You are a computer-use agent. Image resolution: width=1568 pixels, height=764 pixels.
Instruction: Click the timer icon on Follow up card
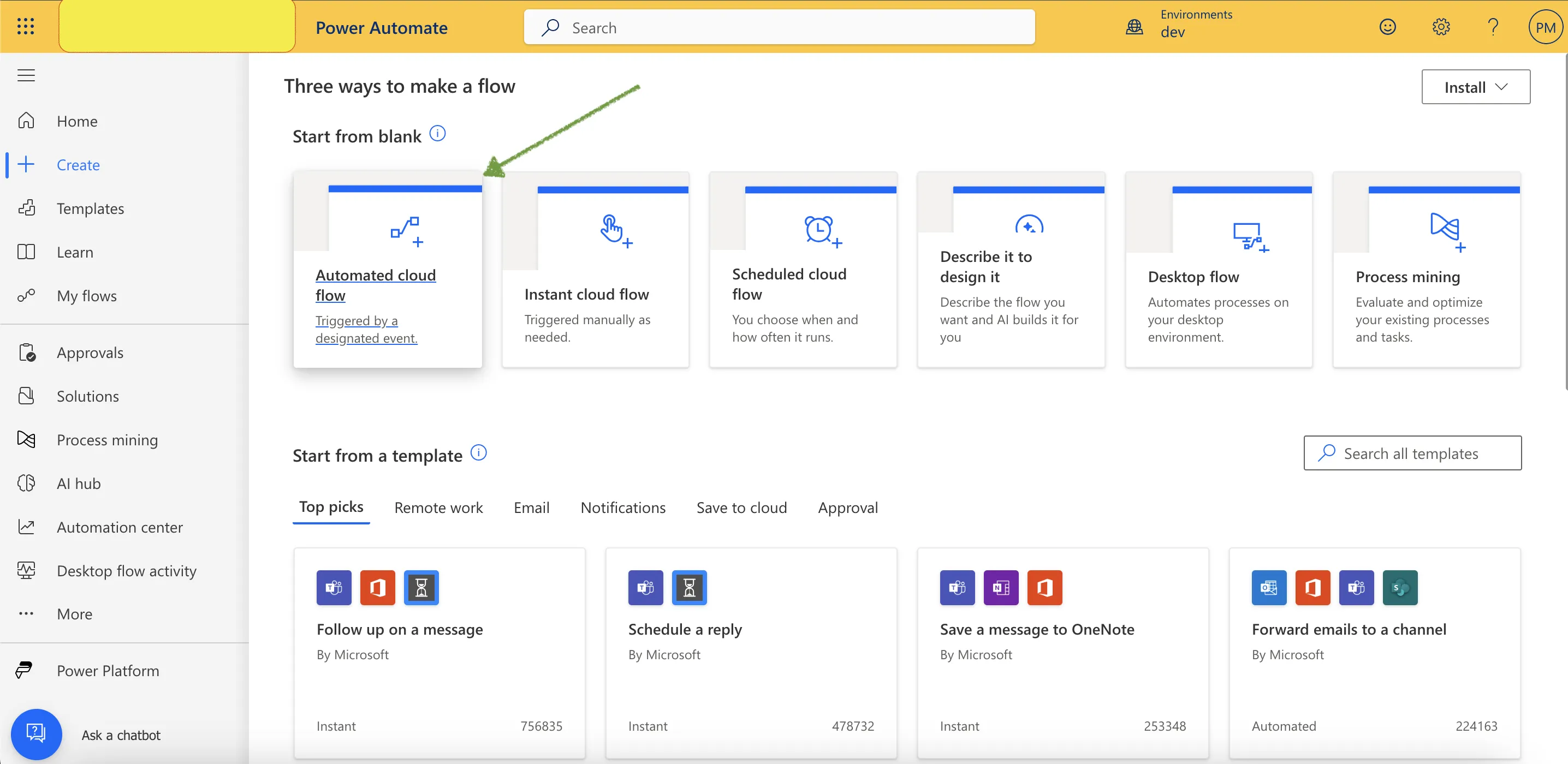[x=421, y=587]
